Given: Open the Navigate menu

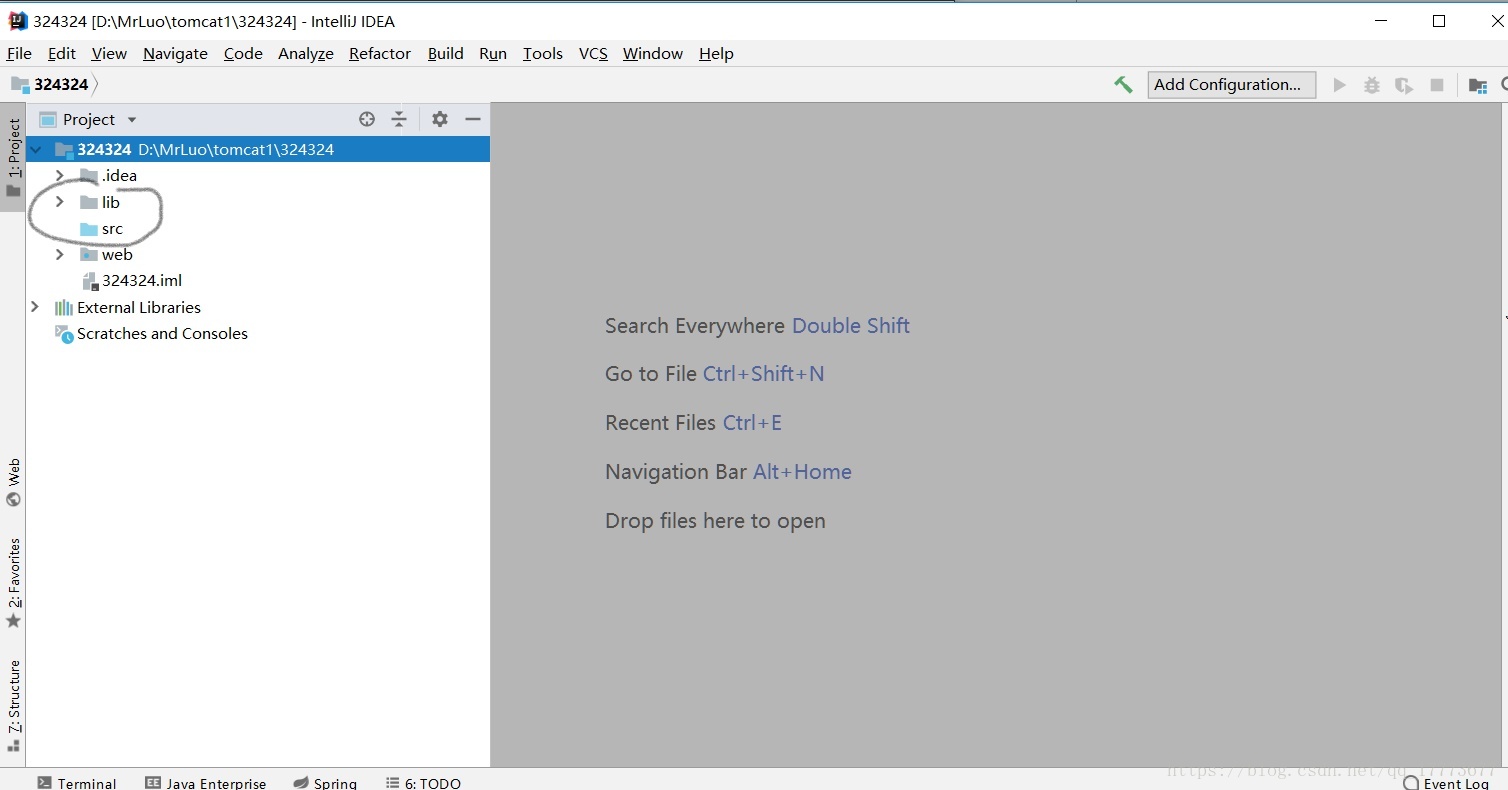Looking at the screenshot, I should coord(175,54).
